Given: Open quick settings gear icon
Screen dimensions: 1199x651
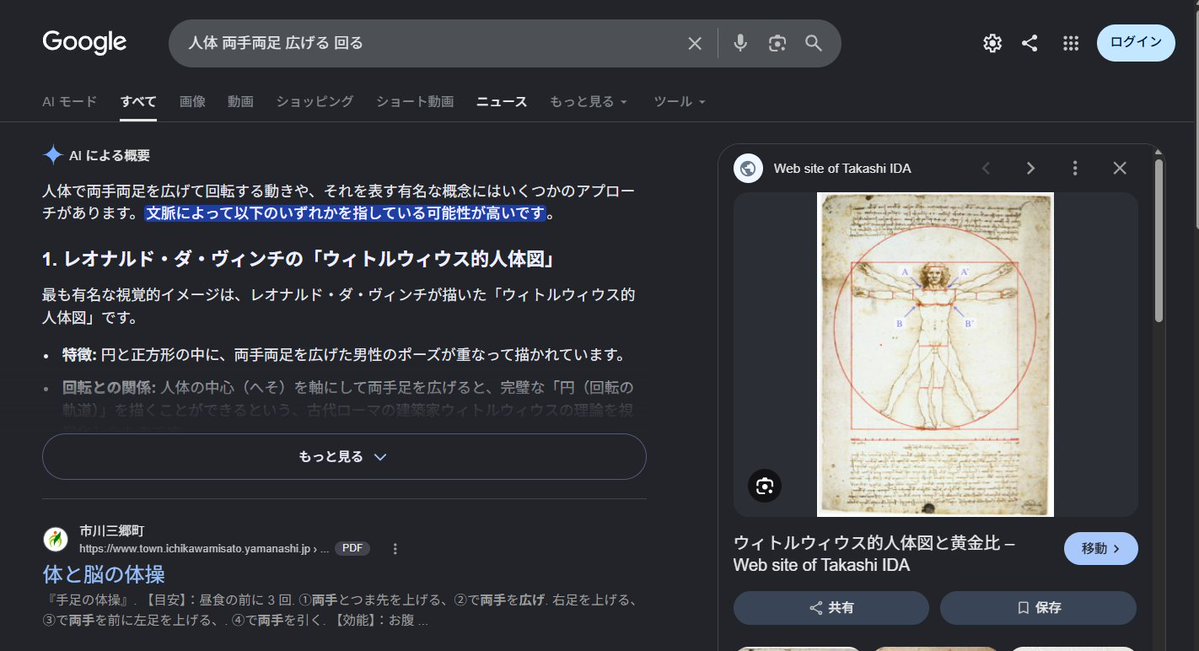Looking at the screenshot, I should coord(992,43).
